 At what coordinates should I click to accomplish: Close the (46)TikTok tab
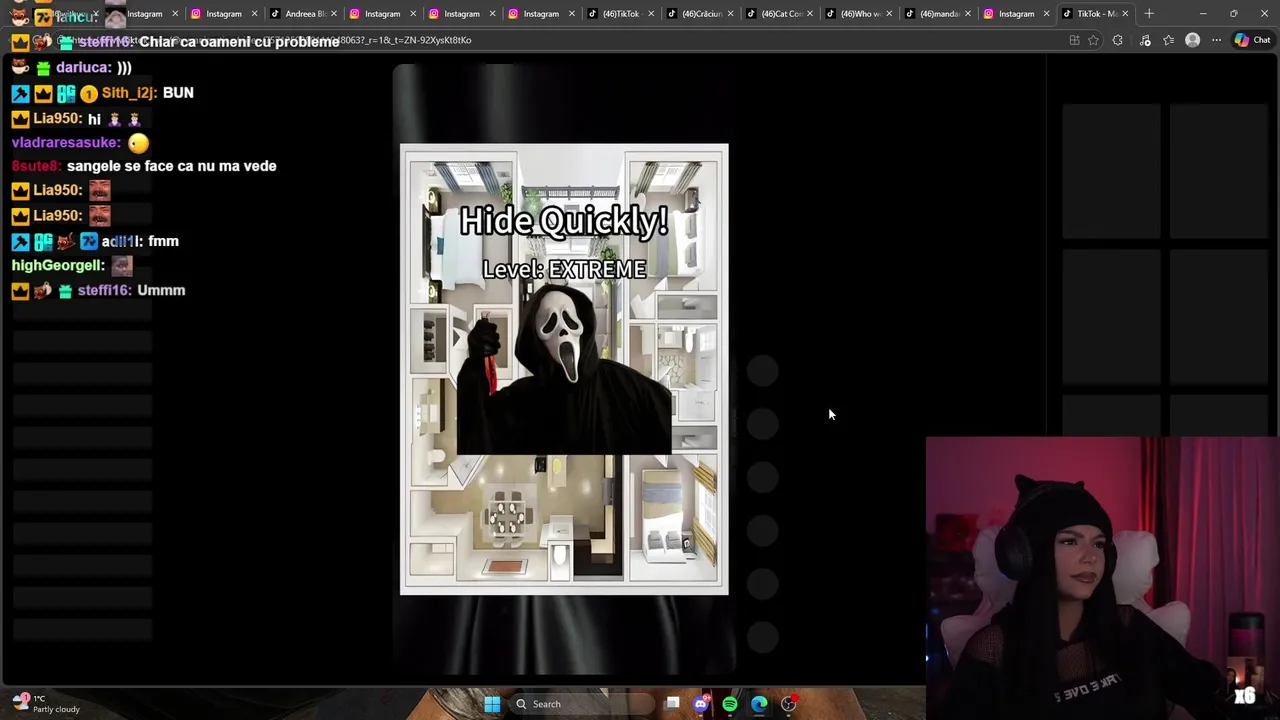tap(651, 14)
